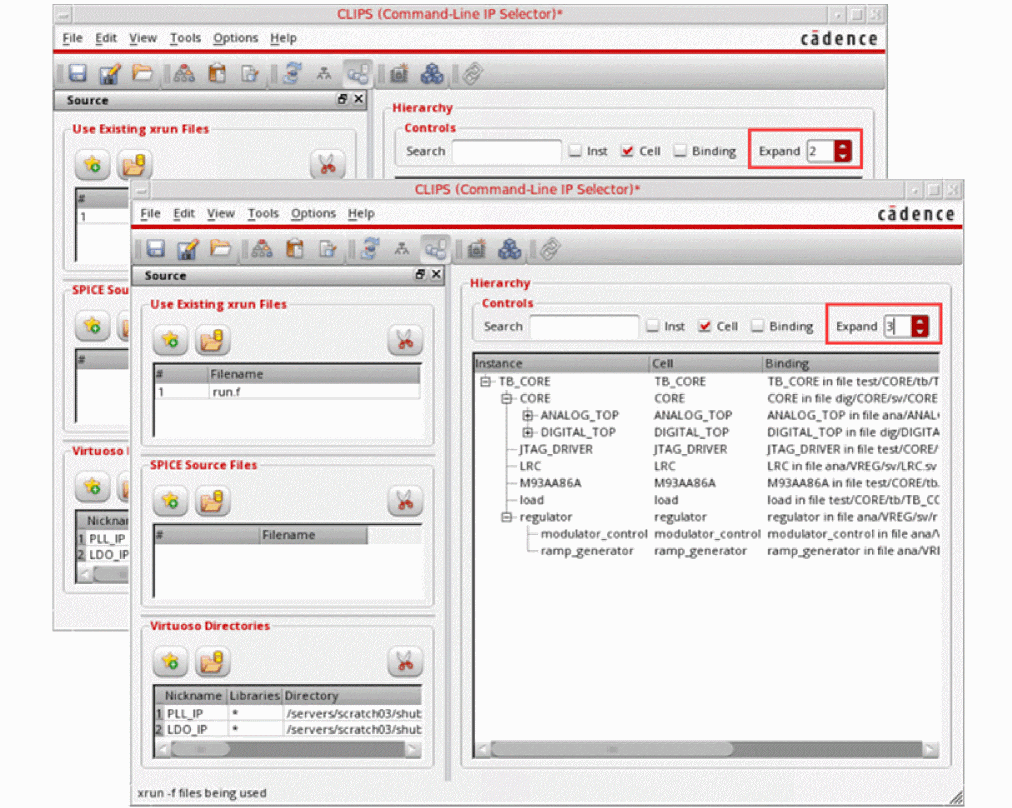Undock the Source panel in front window

[x=420, y=274]
